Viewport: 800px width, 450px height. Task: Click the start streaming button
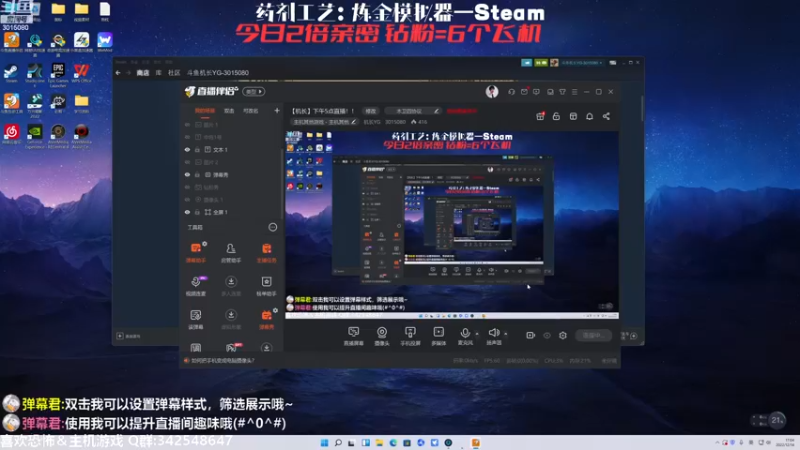pos(593,335)
